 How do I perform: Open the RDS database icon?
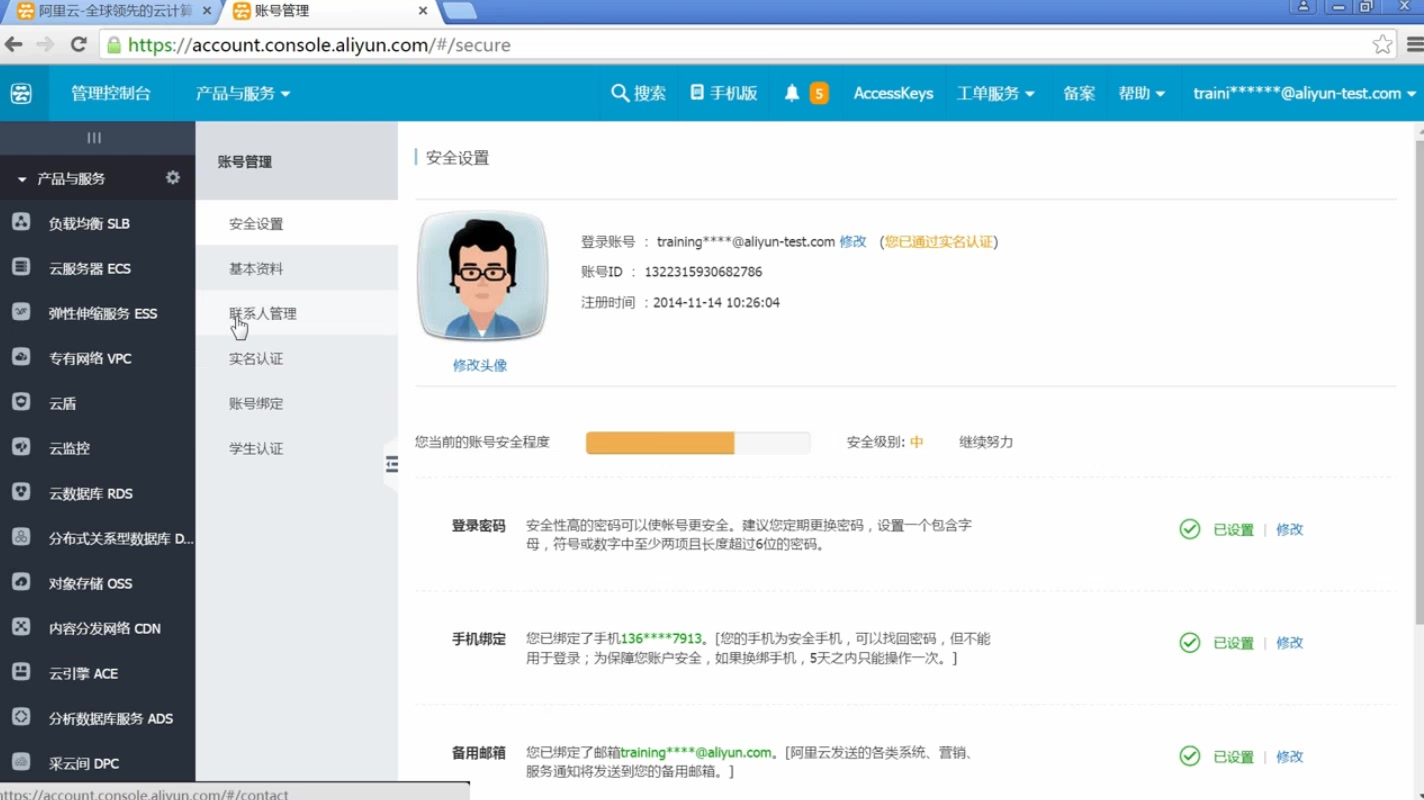[21, 492]
